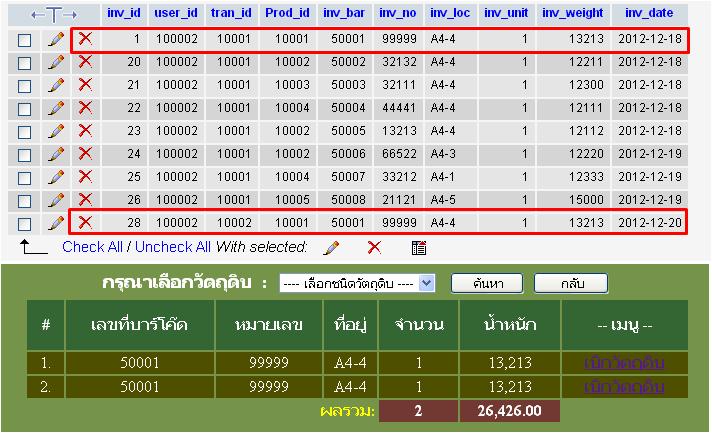Sort by tran_id column header

pyautogui.click(x=231, y=13)
